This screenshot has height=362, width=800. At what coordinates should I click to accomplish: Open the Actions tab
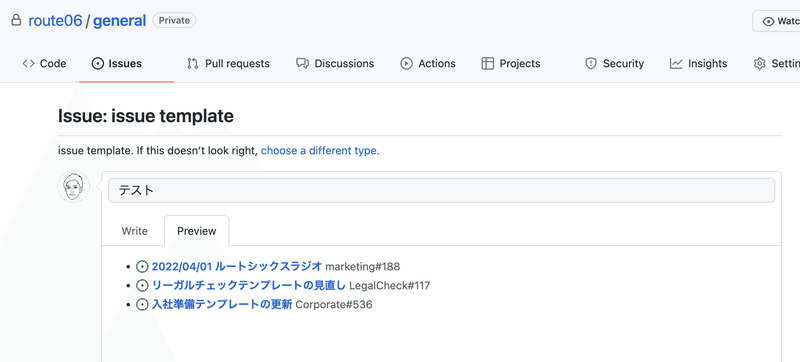[428, 64]
